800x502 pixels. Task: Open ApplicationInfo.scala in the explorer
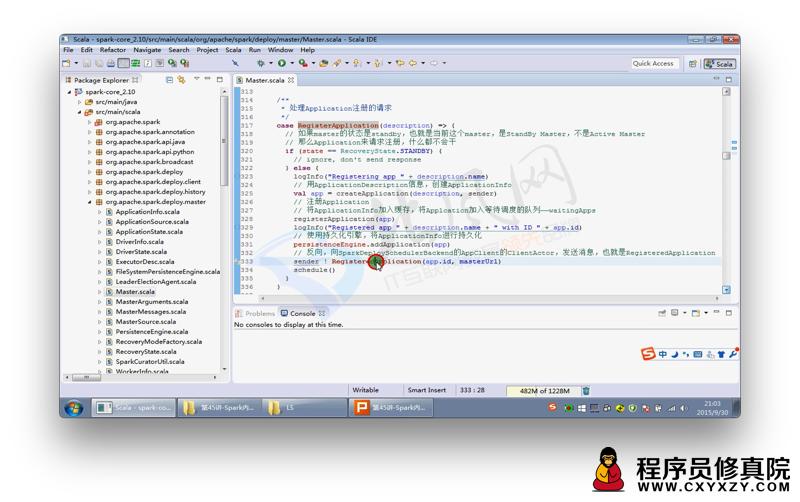tap(147, 212)
